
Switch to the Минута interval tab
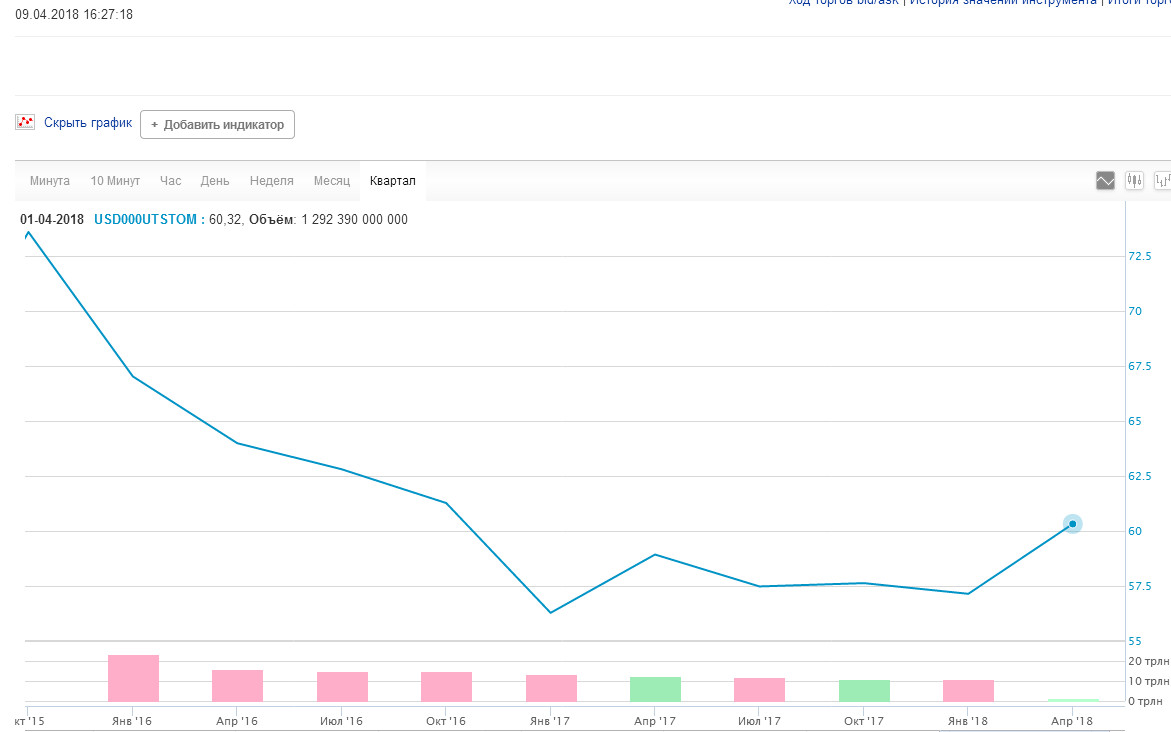click(50, 181)
